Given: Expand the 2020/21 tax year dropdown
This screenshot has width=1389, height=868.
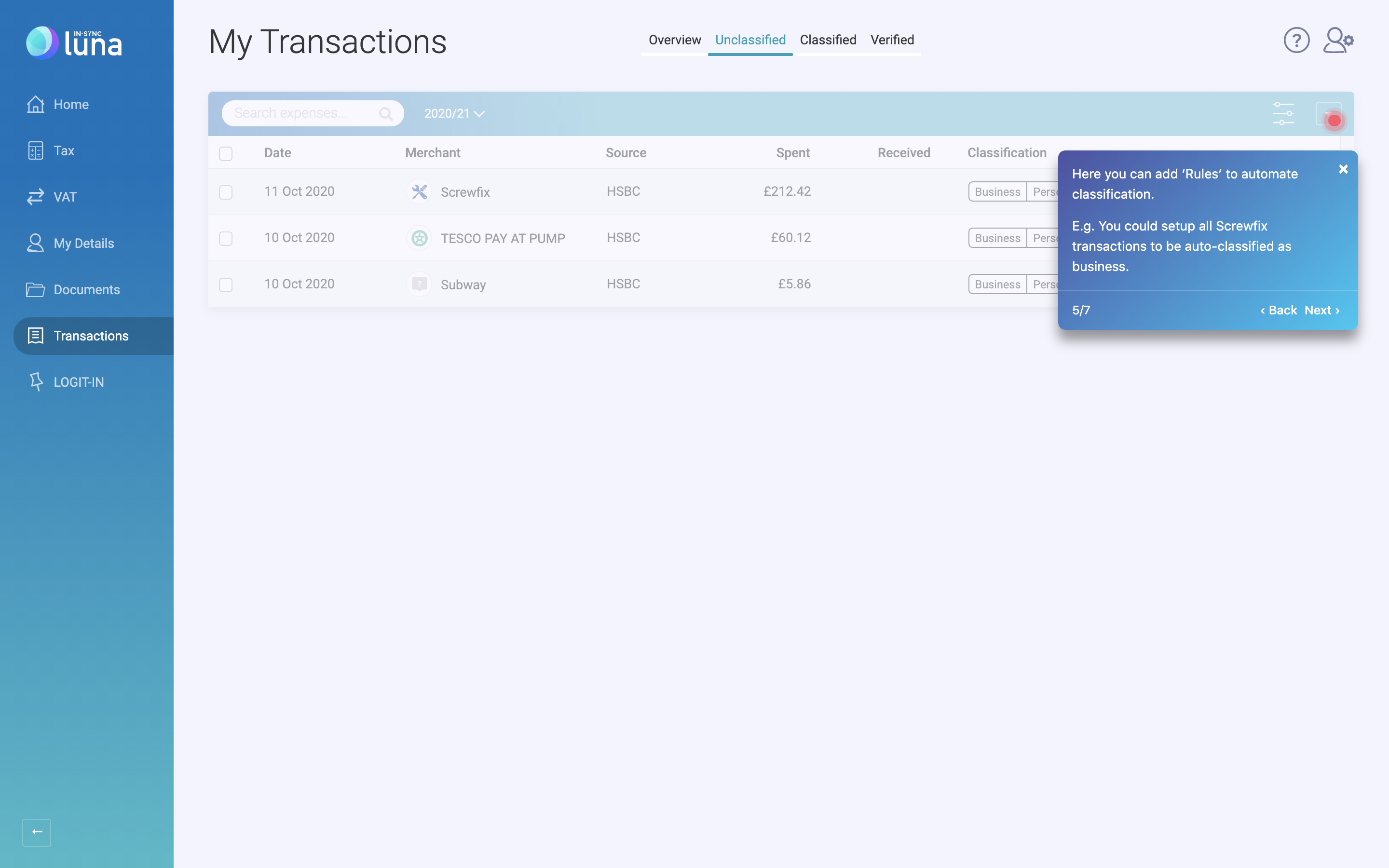Looking at the screenshot, I should pyautogui.click(x=454, y=114).
